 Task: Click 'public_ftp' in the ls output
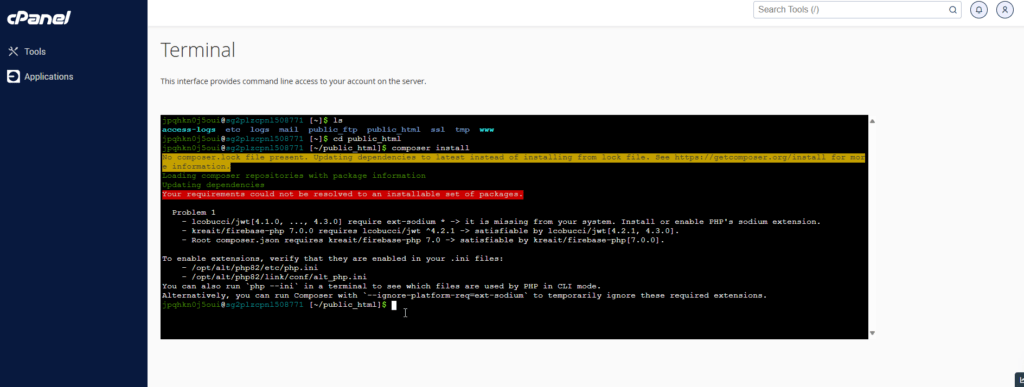333,130
